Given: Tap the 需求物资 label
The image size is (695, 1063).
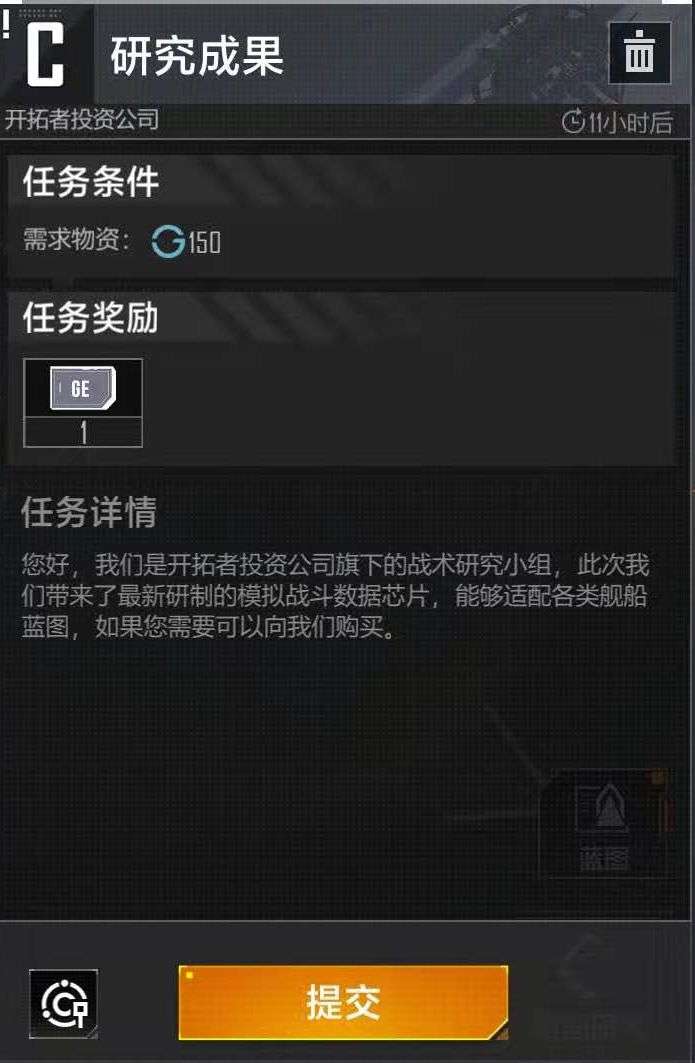Looking at the screenshot, I should click(x=77, y=239).
